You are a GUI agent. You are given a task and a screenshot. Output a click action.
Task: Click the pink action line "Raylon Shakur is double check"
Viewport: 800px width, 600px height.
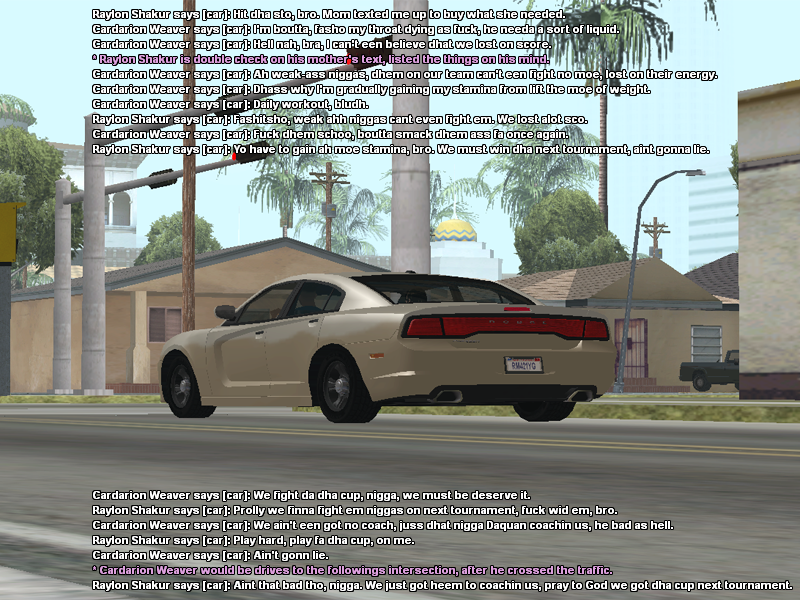tap(321, 59)
